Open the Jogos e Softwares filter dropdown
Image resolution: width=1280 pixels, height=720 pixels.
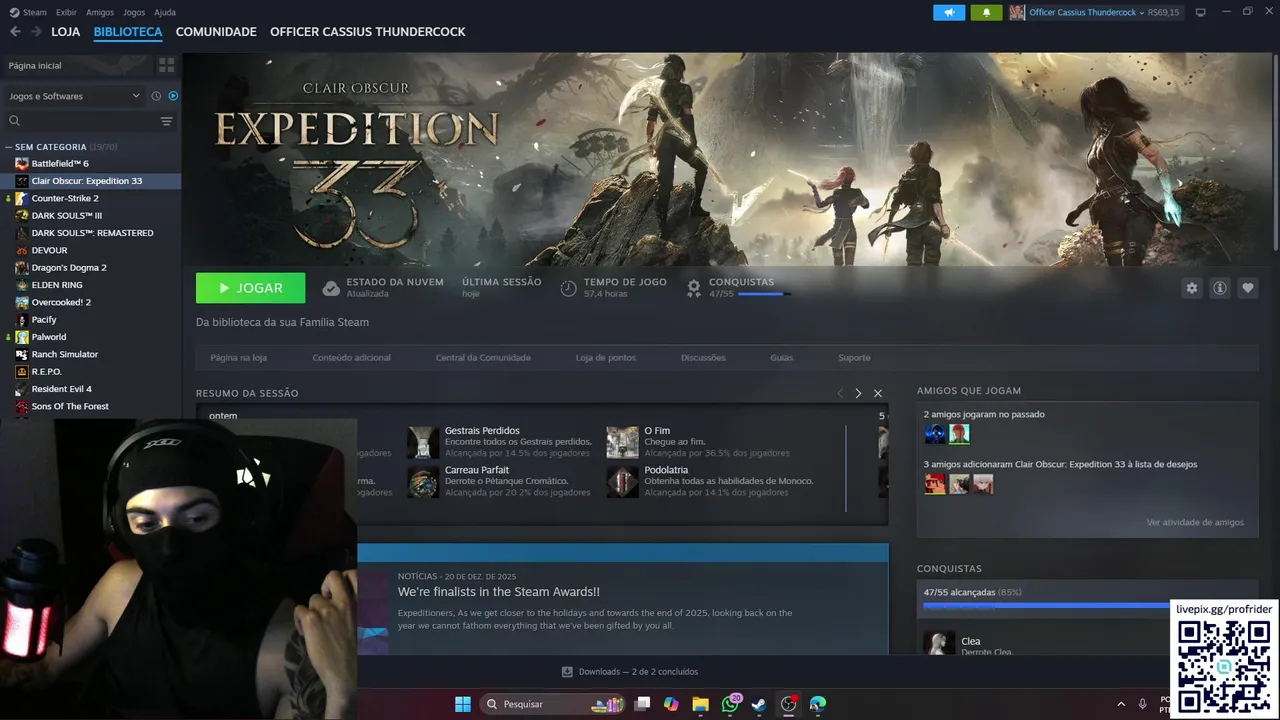coord(74,96)
